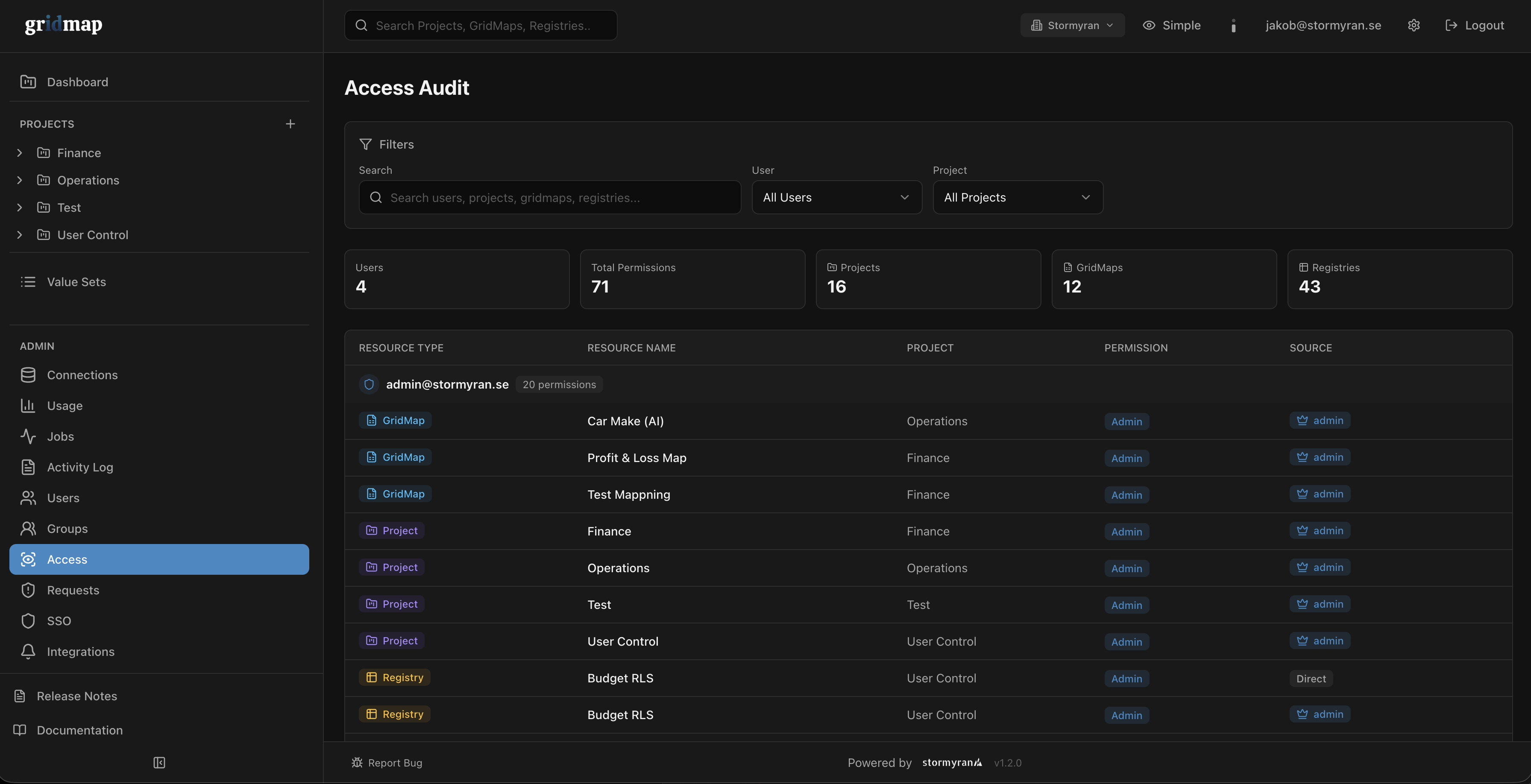Click the 20 permissions badge
The image size is (1531, 784).
coord(559,384)
